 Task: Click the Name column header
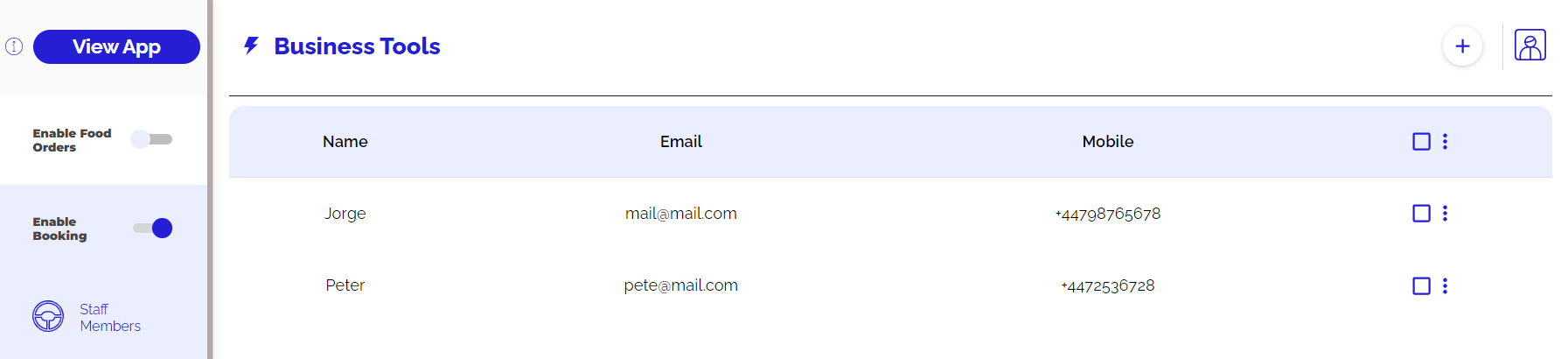pyautogui.click(x=345, y=141)
